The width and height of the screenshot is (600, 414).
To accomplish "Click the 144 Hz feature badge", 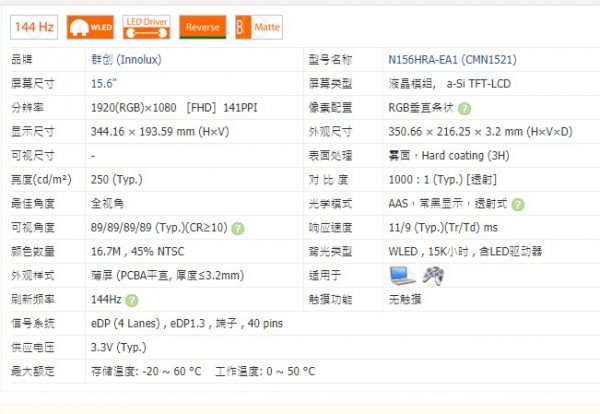I will pyautogui.click(x=34, y=27).
